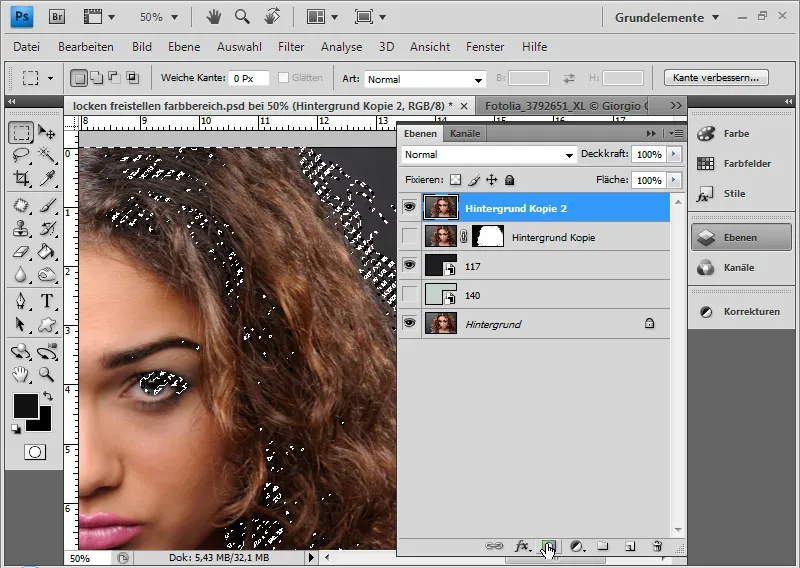
Task: Select the Pen tool
Action: [21, 301]
